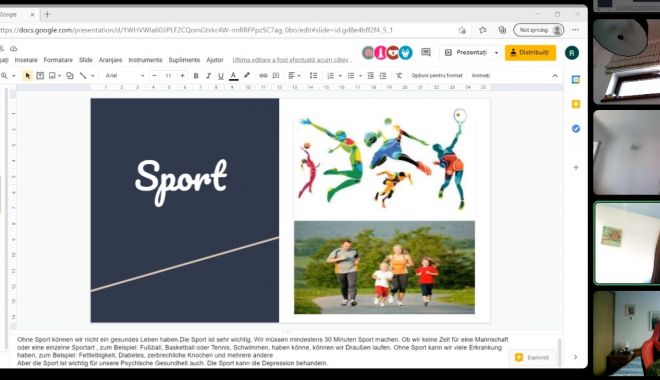Open the zoom level dropdown arrow
This screenshot has height=380, width=660.
13,76
